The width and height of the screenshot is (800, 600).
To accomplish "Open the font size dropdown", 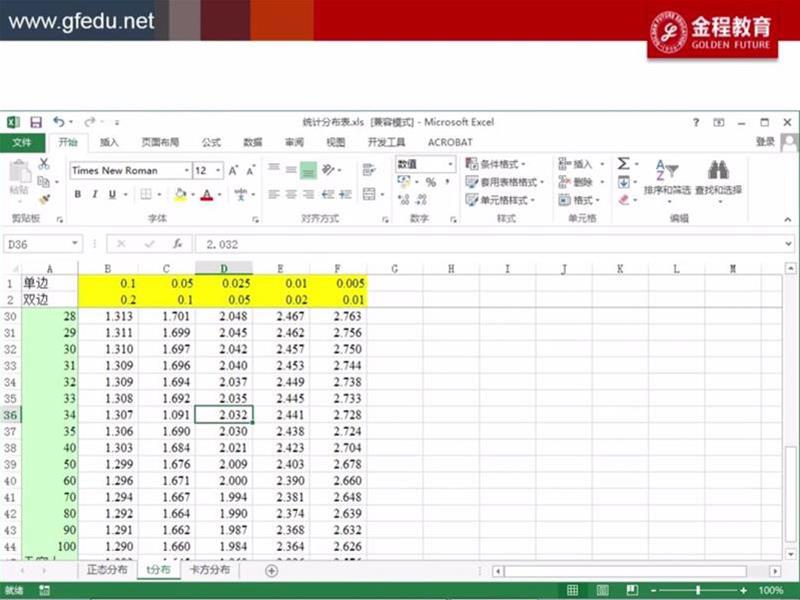I will pyautogui.click(x=217, y=171).
